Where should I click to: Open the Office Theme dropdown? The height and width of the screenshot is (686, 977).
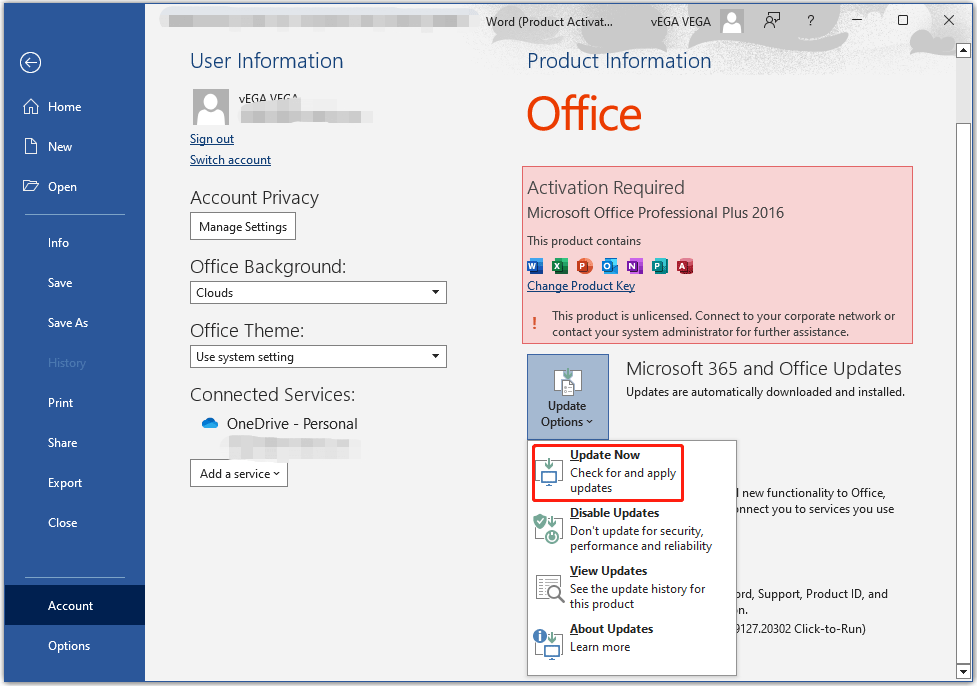pyautogui.click(x=318, y=356)
